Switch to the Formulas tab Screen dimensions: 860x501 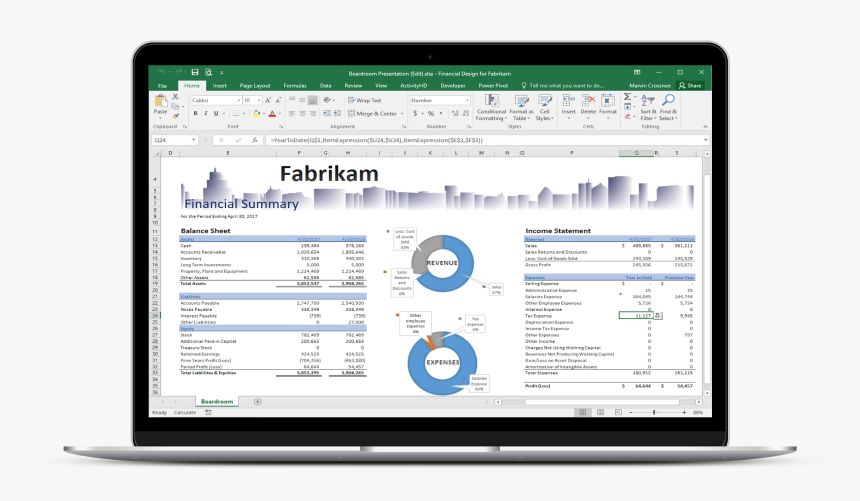pyautogui.click(x=295, y=86)
